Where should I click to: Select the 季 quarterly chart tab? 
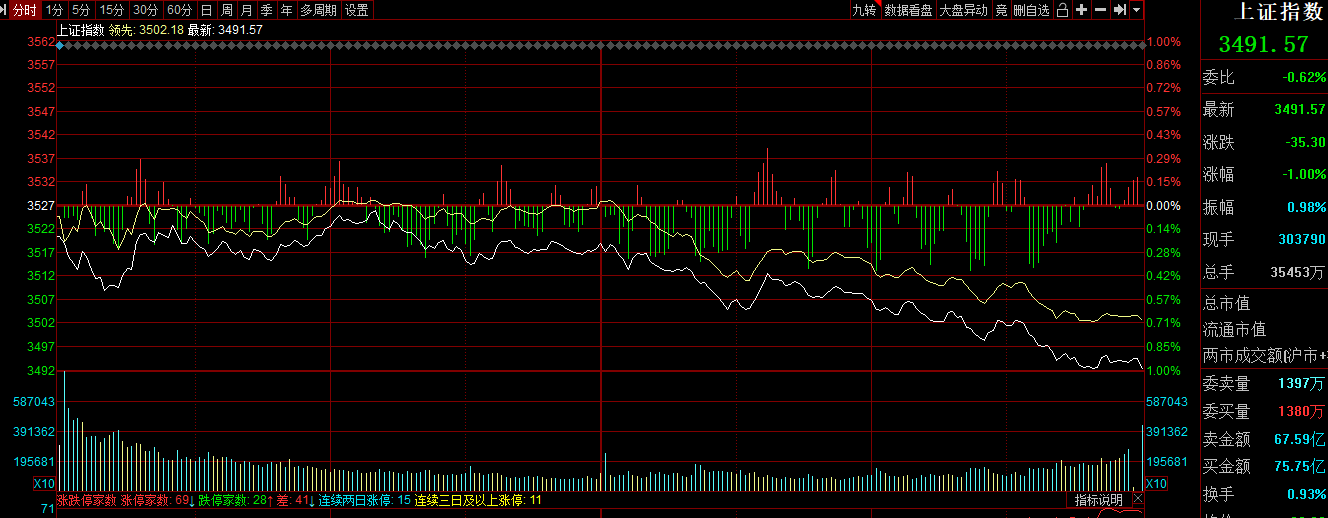click(x=267, y=10)
